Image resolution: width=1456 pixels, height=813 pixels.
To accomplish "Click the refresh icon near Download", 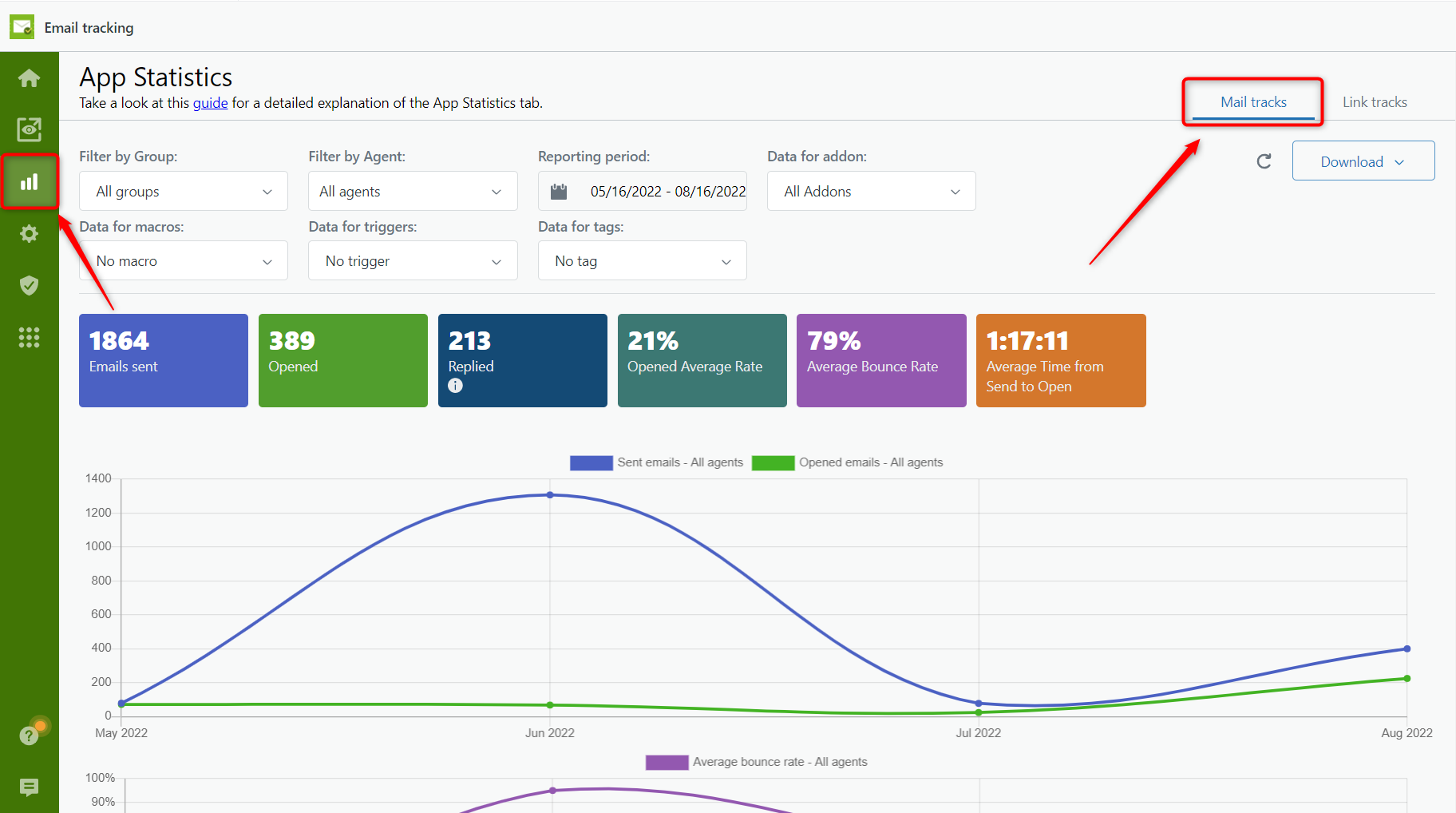I will [1264, 161].
